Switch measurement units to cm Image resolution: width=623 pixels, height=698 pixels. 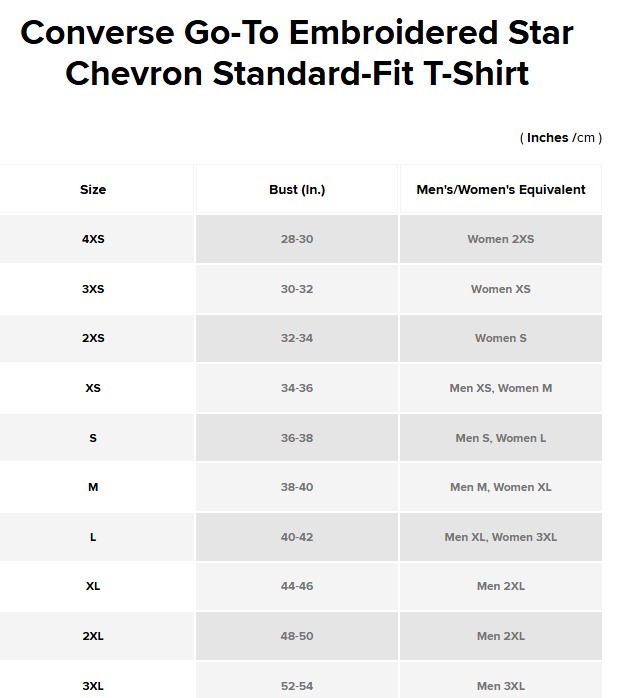[x=585, y=138]
